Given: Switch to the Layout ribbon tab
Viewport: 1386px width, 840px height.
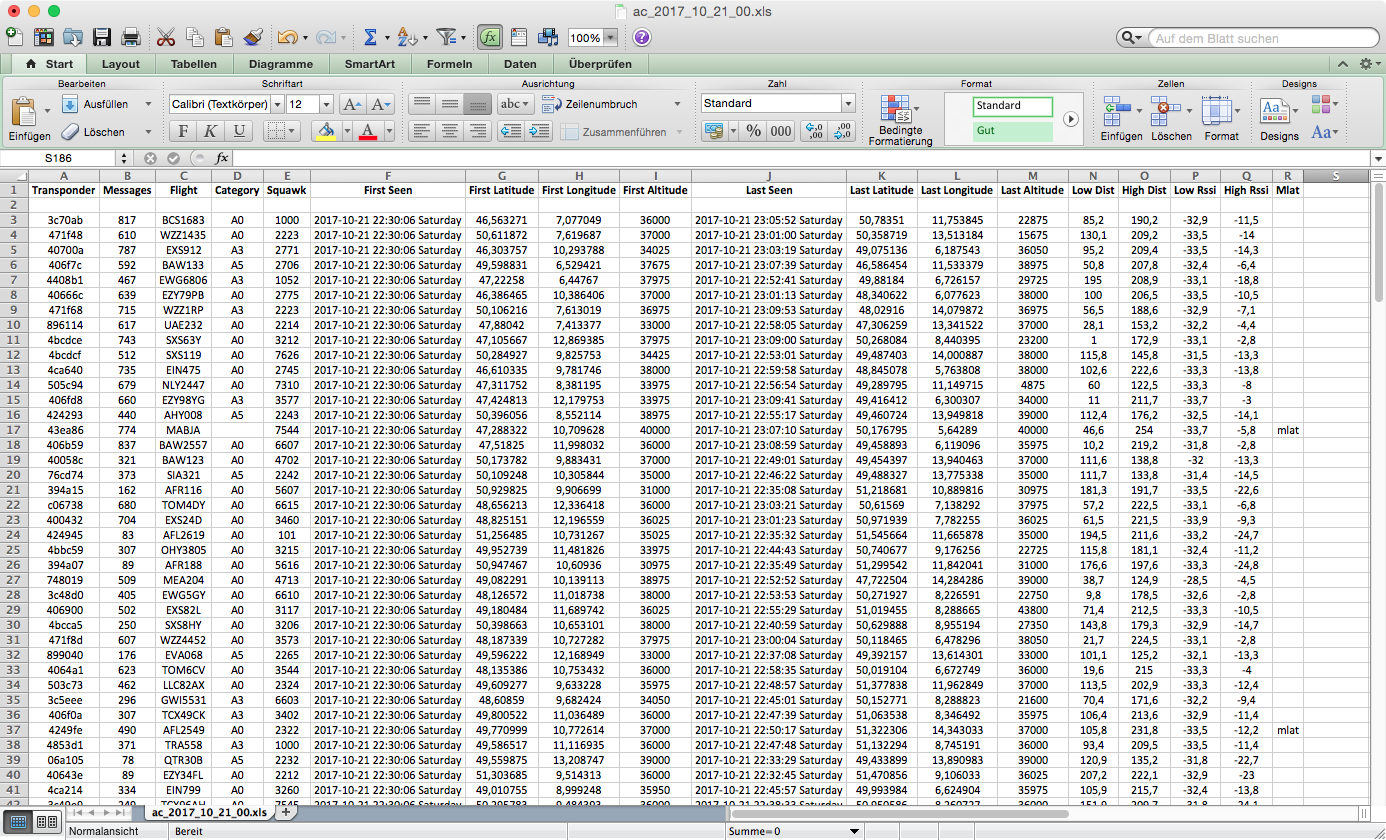Looking at the screenshot, I should tap(121, 64).
